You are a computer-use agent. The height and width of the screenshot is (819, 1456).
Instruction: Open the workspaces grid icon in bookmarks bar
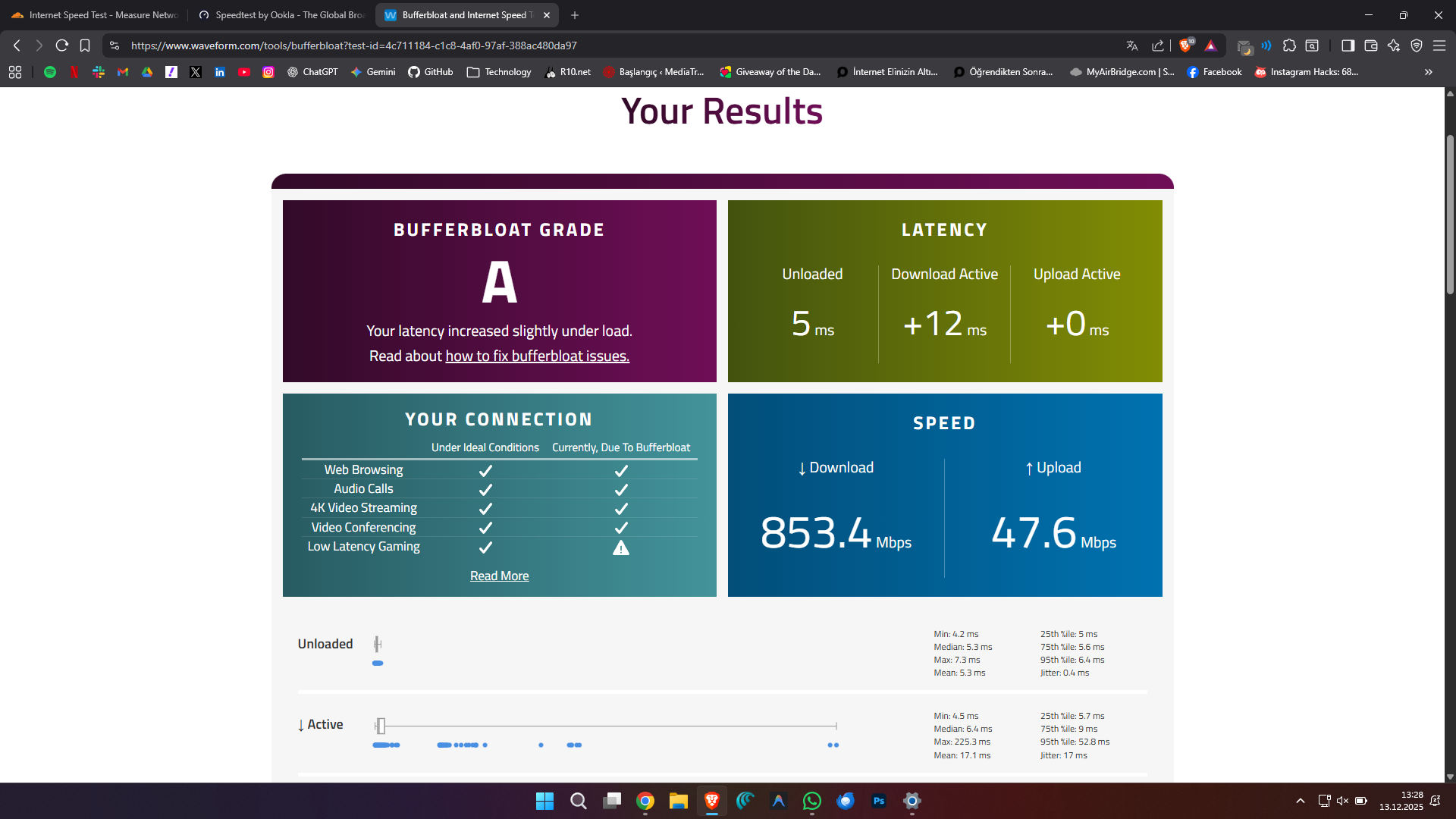coord(15,72)
